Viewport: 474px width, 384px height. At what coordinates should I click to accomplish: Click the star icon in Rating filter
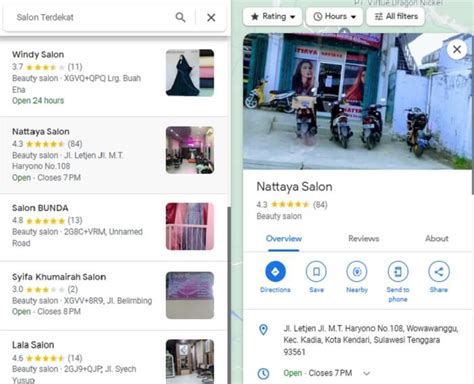[x=255, y=16]
